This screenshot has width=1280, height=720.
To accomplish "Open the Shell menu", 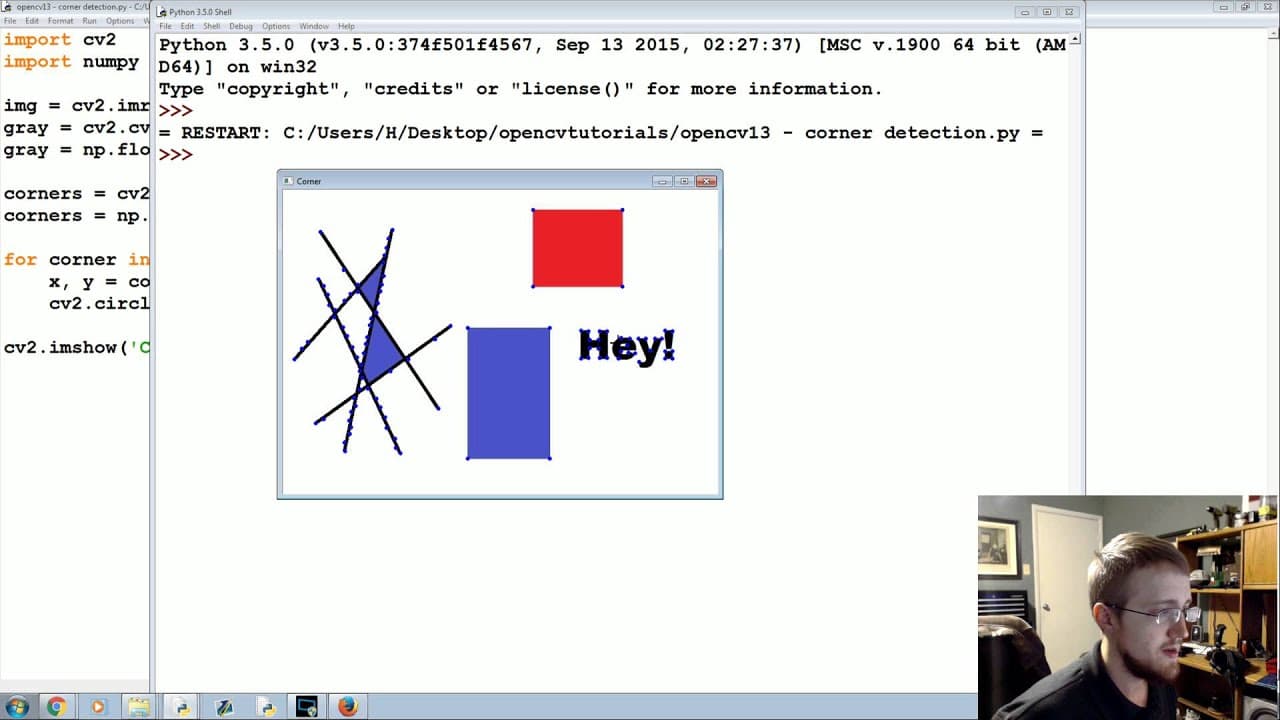I will pos(212,26).
